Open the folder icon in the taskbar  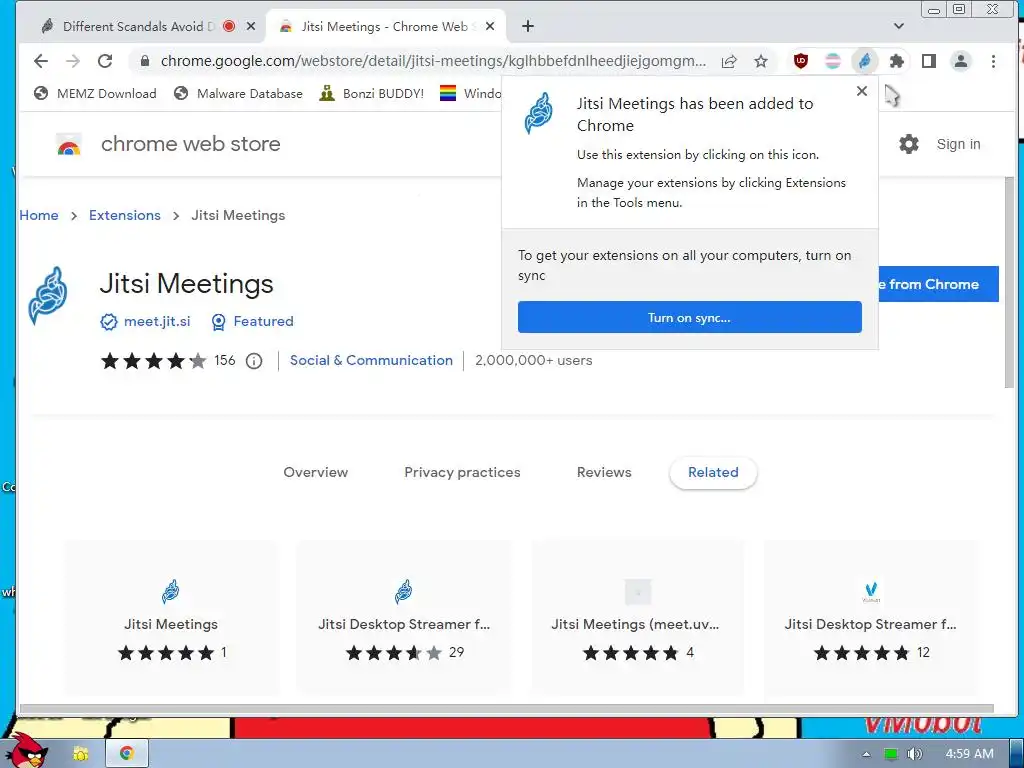[80, 754]
